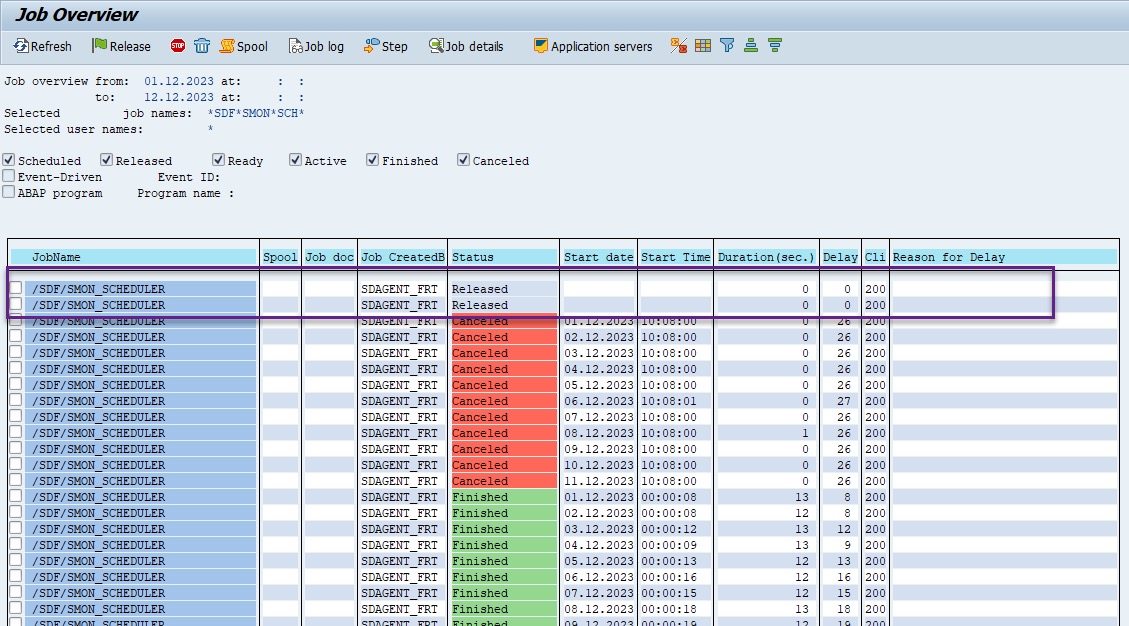
Task: Click the trash can Delete icon
Action: 202,46
